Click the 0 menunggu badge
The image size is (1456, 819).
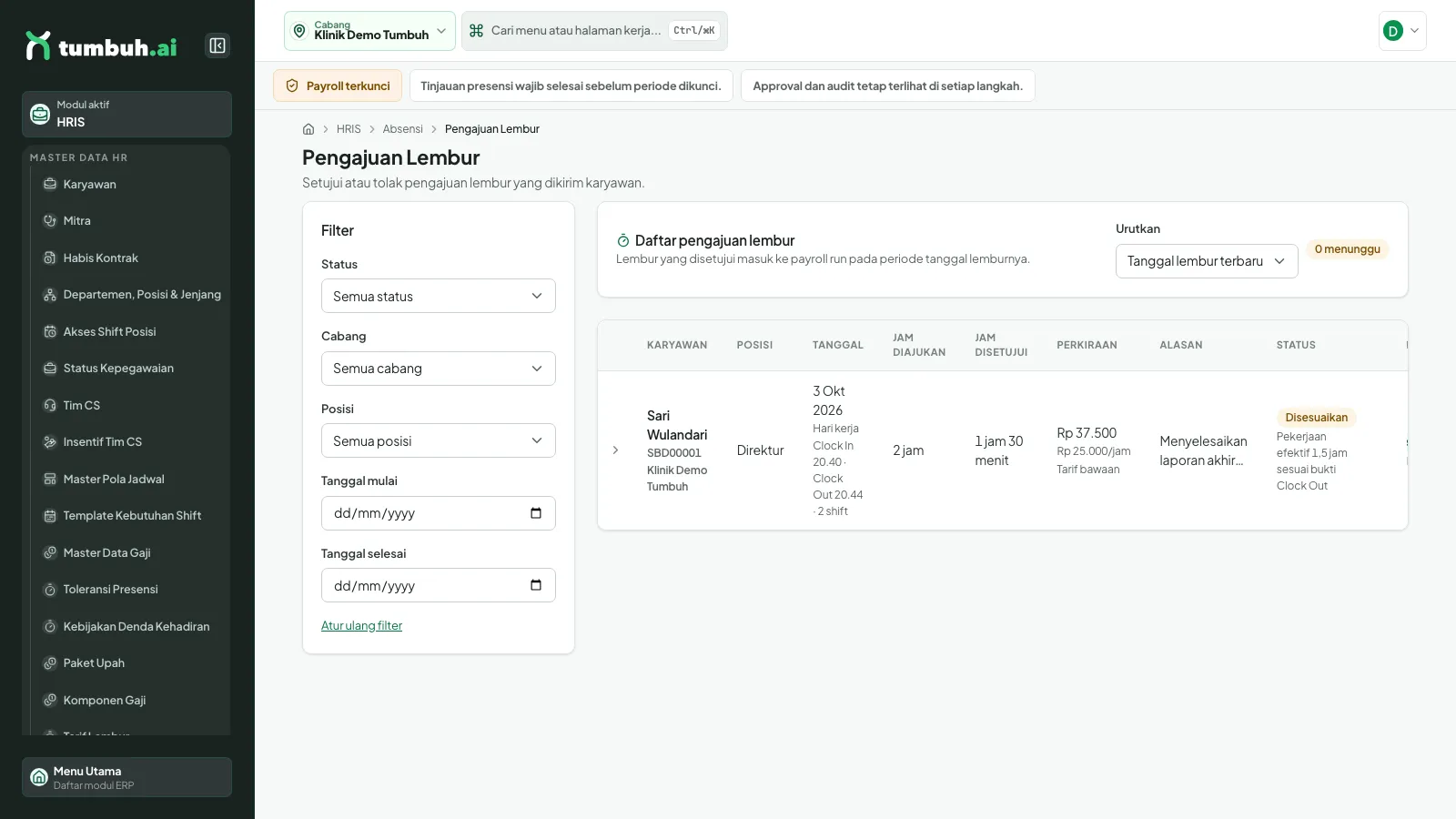[x=1347, y=249]
